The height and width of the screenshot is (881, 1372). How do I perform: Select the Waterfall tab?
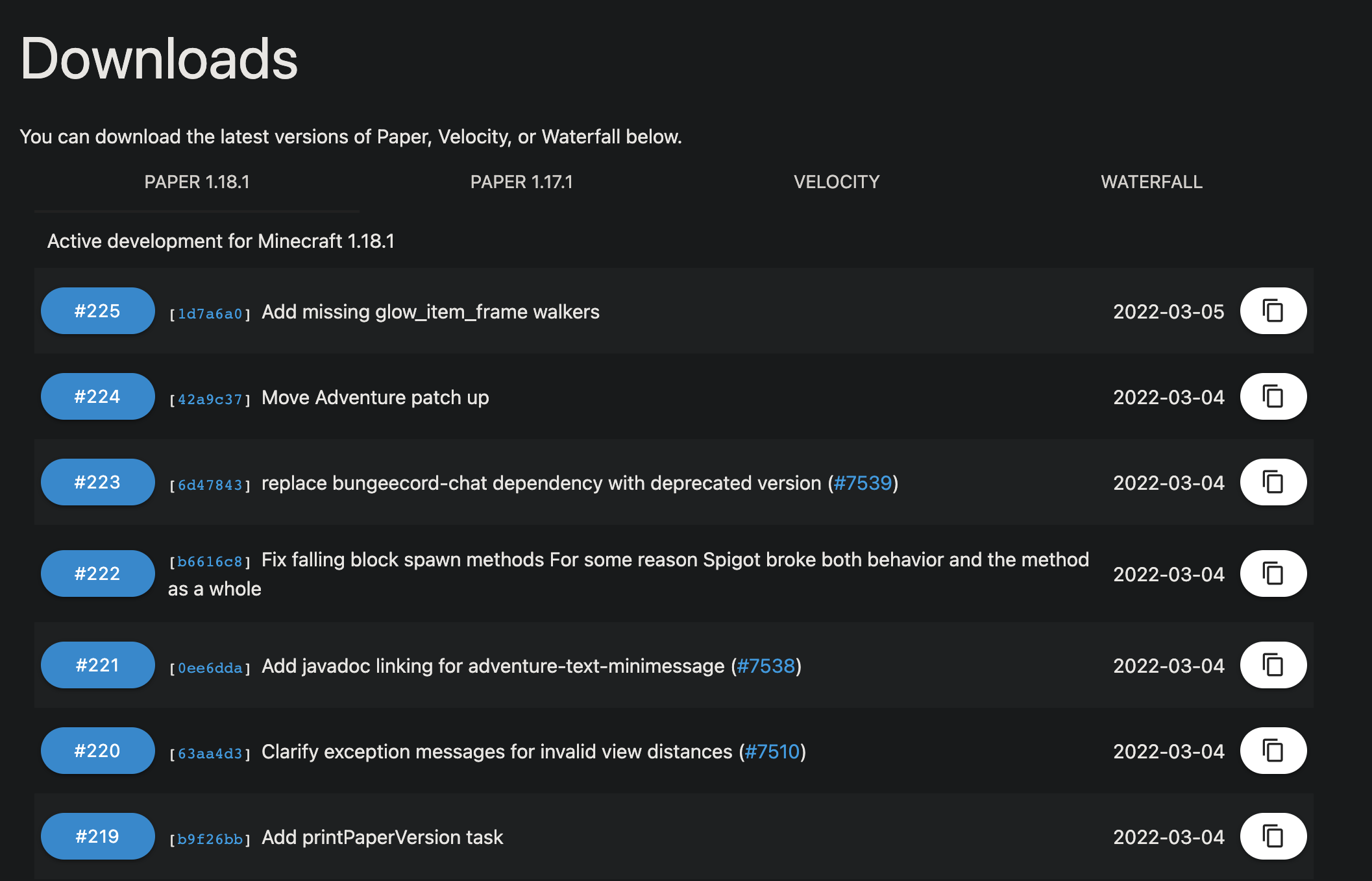pos(1151,182)
